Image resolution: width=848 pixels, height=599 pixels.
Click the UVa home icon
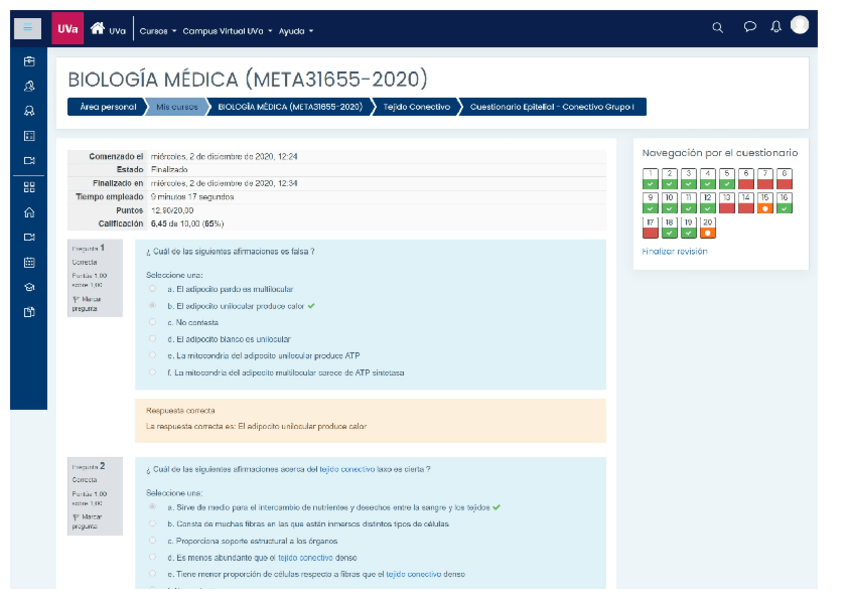tap(98, 29)
